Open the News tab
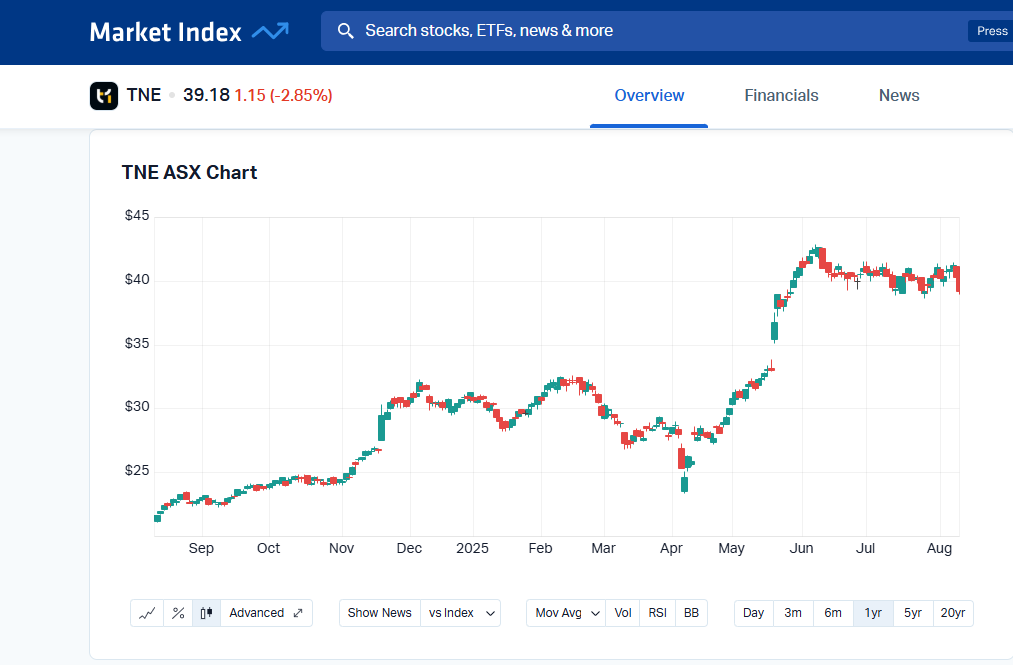Viewport: 1013px width, 665px height. pos(899,96)
